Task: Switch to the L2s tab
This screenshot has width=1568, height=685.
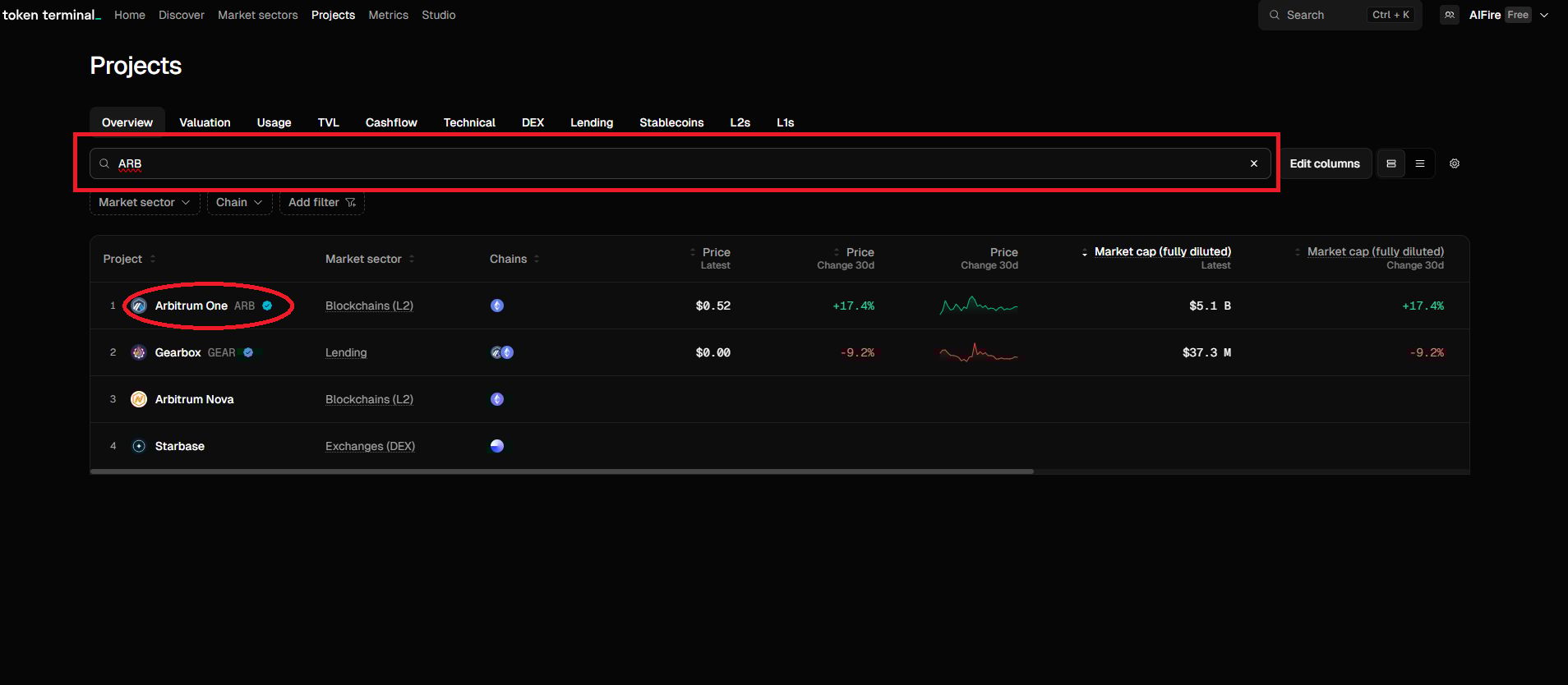Action: [740, 122]
